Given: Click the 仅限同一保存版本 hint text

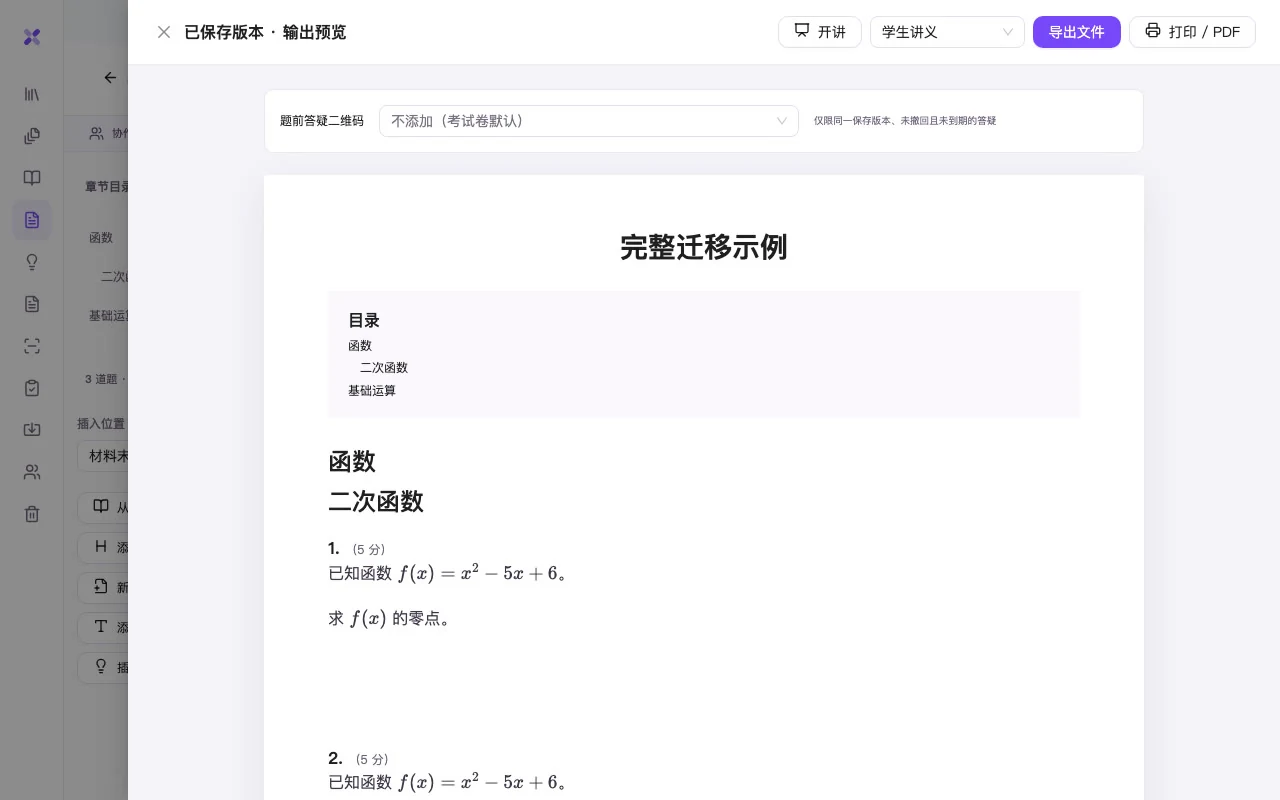Looking at the screenshot, I should (x=905, y=121).
